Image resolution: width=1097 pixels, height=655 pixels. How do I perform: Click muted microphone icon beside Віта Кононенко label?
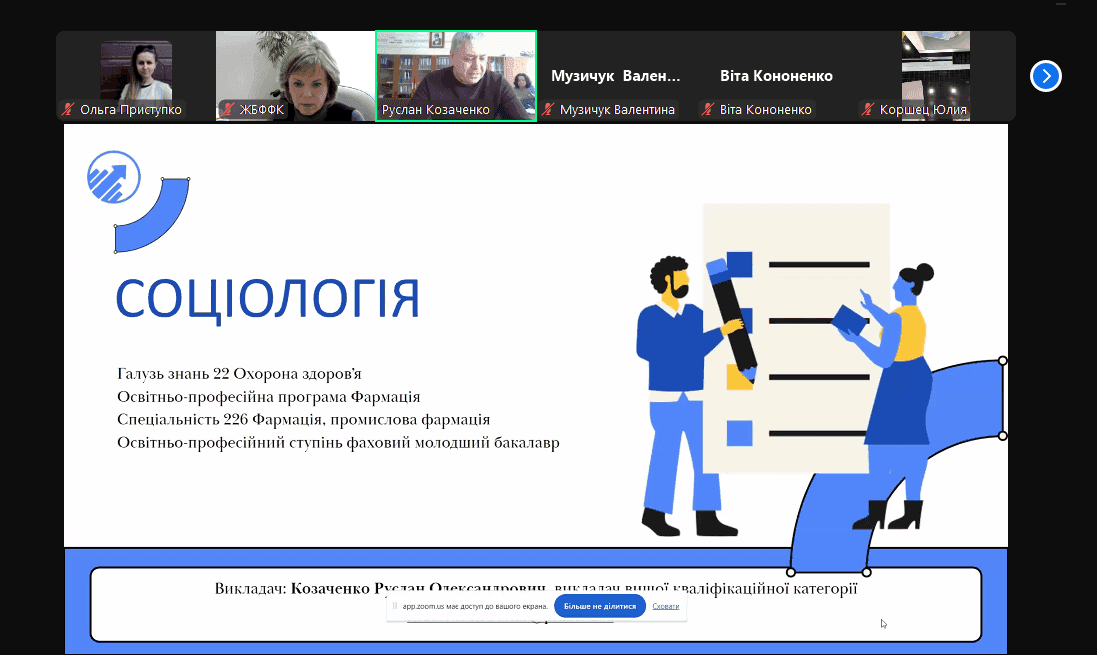[x=708, y=109]
